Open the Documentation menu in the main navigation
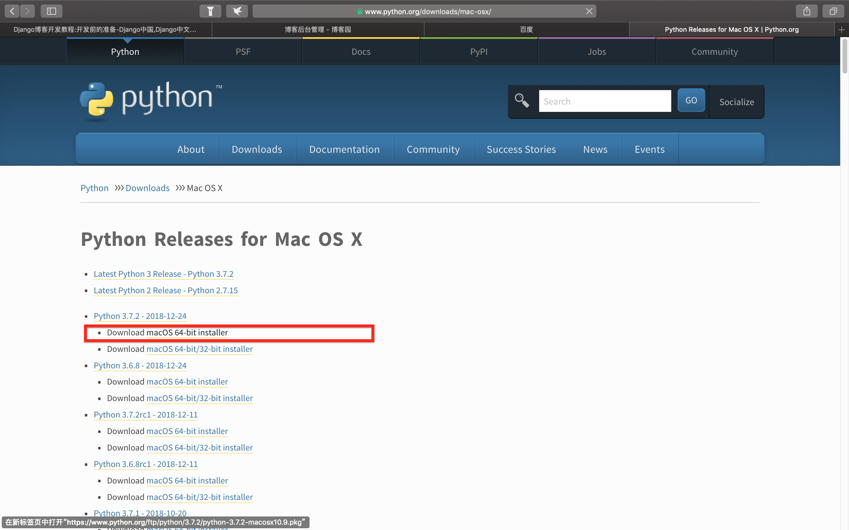 [x=344, y=149]
